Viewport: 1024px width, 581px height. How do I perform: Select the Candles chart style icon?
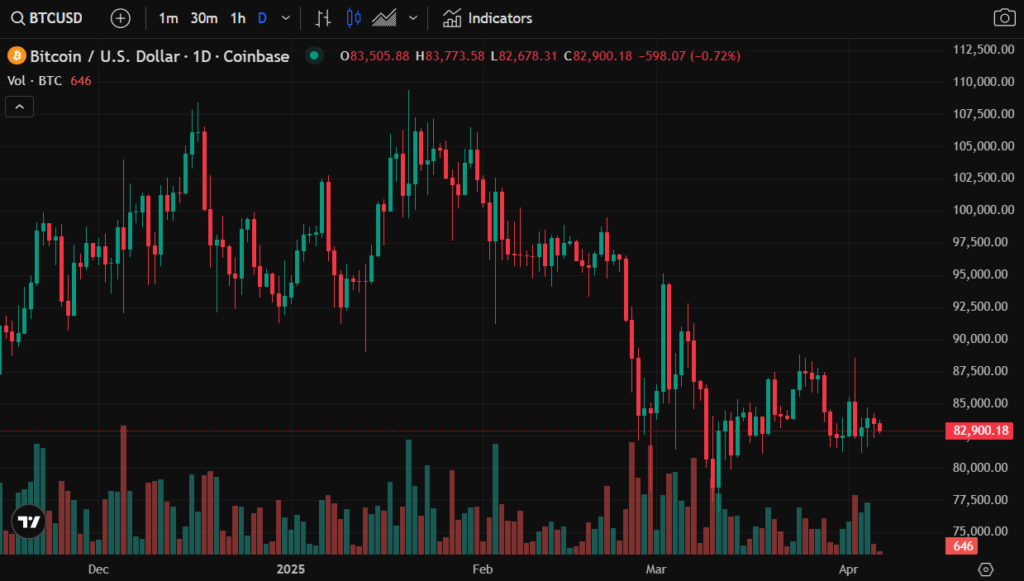tap(353, 18)
